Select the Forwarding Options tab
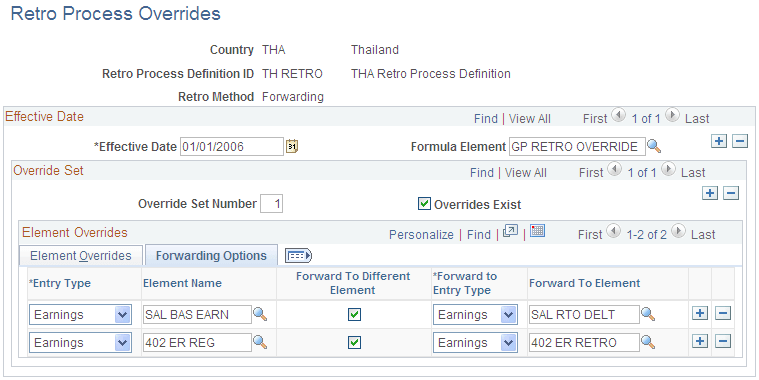Screen dimensions: 759x380 (211, 256)
